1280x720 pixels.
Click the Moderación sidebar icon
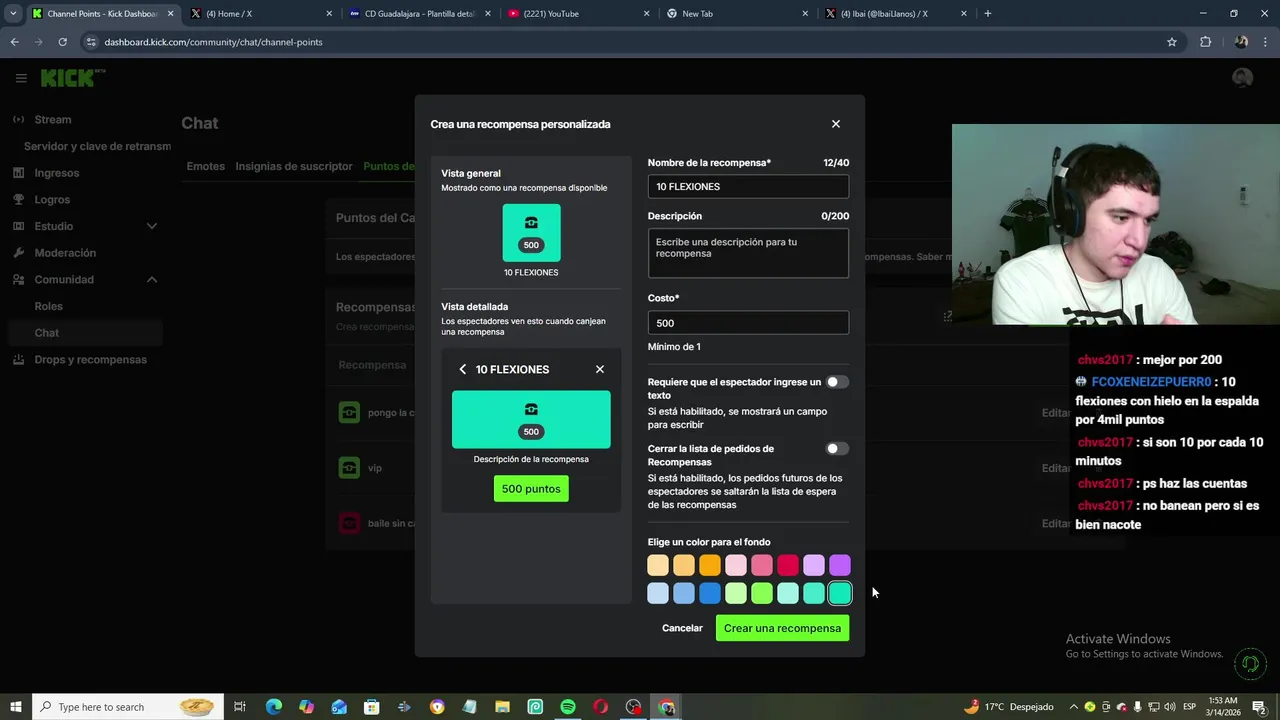(x=19, y=253)
